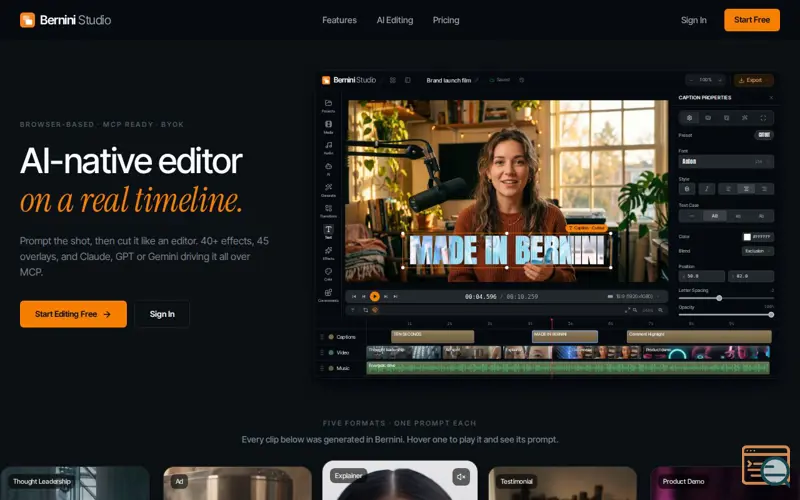Viewport: 800px width, 500px height.
Task: Click the white Color swatch
Action: [x=747, y=237]
